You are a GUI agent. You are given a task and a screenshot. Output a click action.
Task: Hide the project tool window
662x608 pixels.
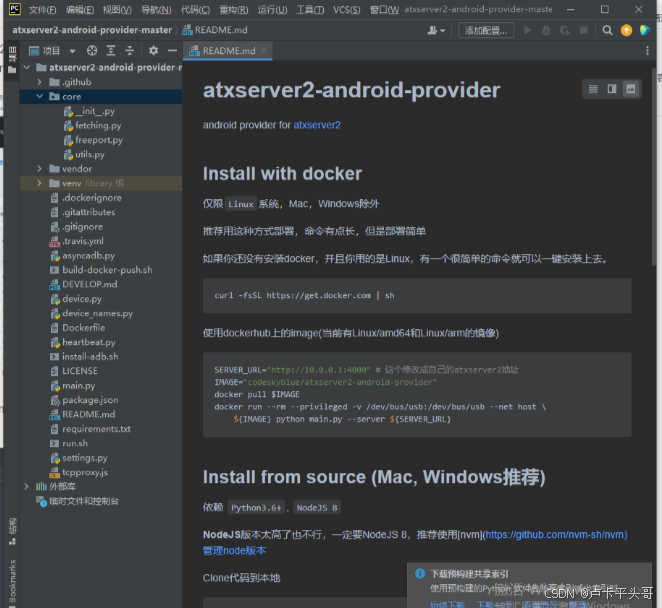pos(172,51)
